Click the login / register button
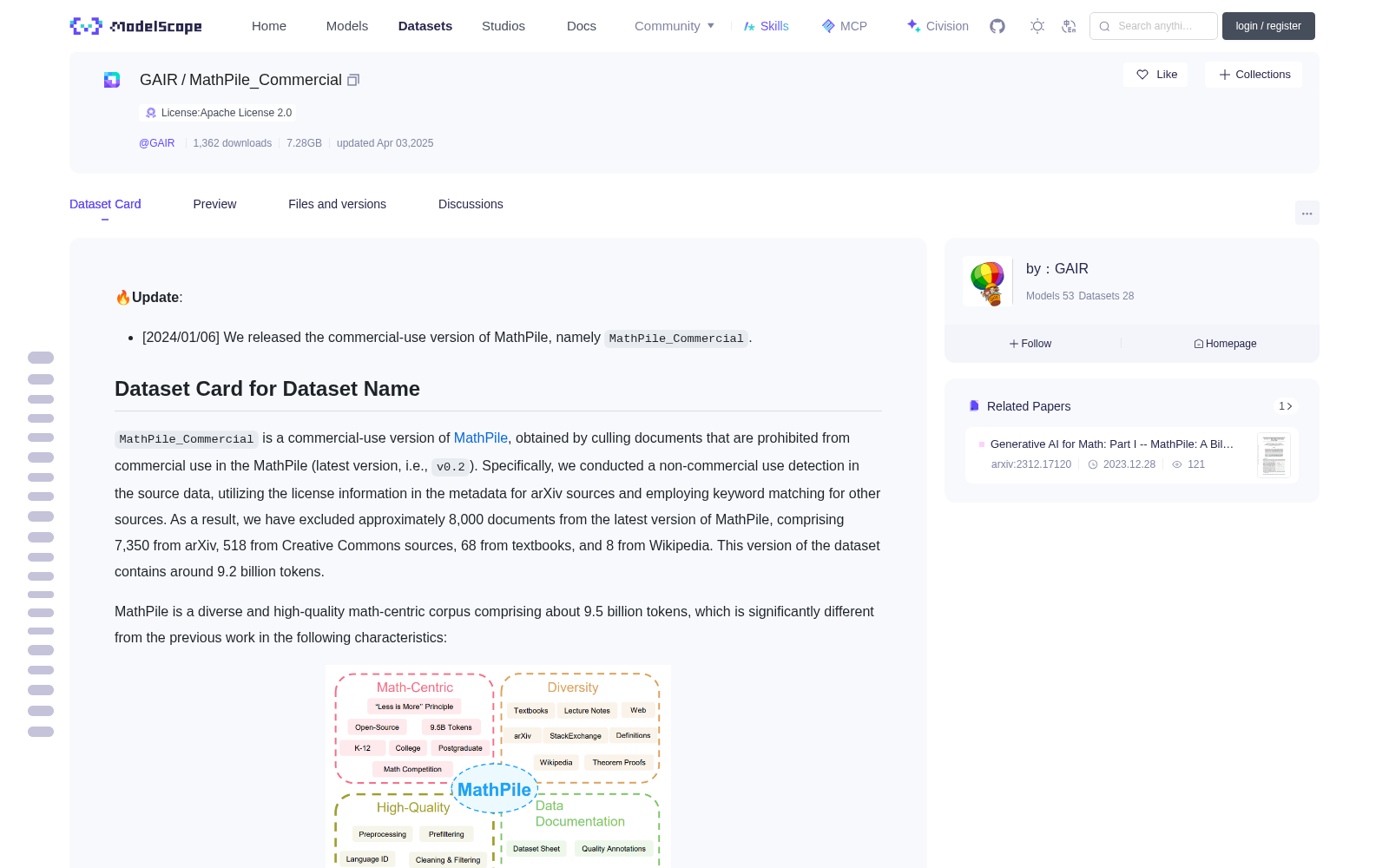This screenshot has height=868, width=1389. coord(1268,26)
